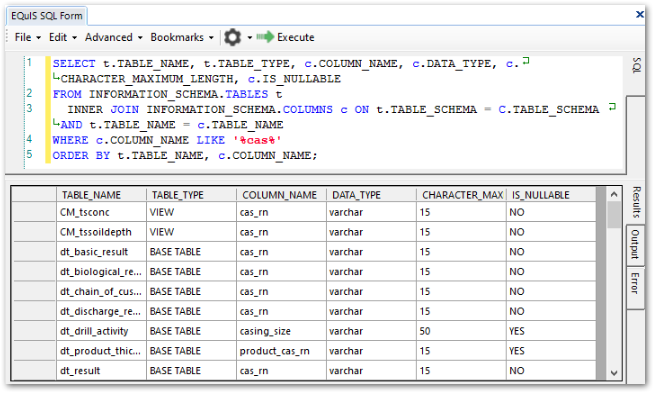Click the product_cas_rn cell
The height and width of the screenshot is (393, 654).
[282, 351]
